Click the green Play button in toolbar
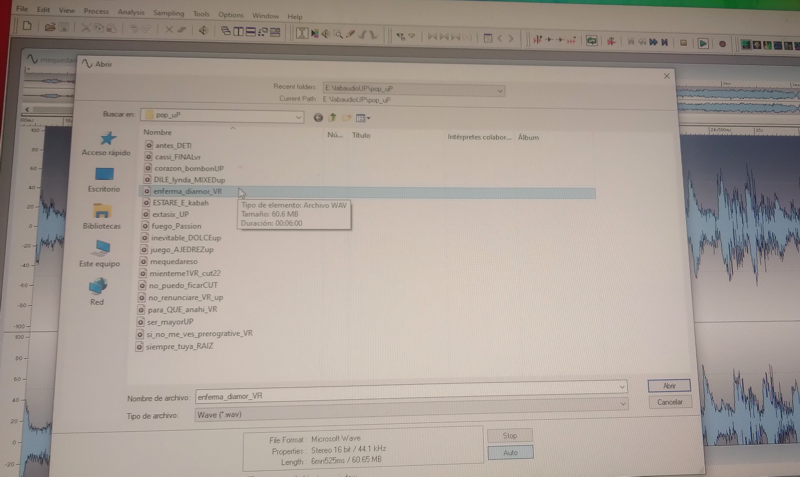The image size is (800, 477). point(703,43)
